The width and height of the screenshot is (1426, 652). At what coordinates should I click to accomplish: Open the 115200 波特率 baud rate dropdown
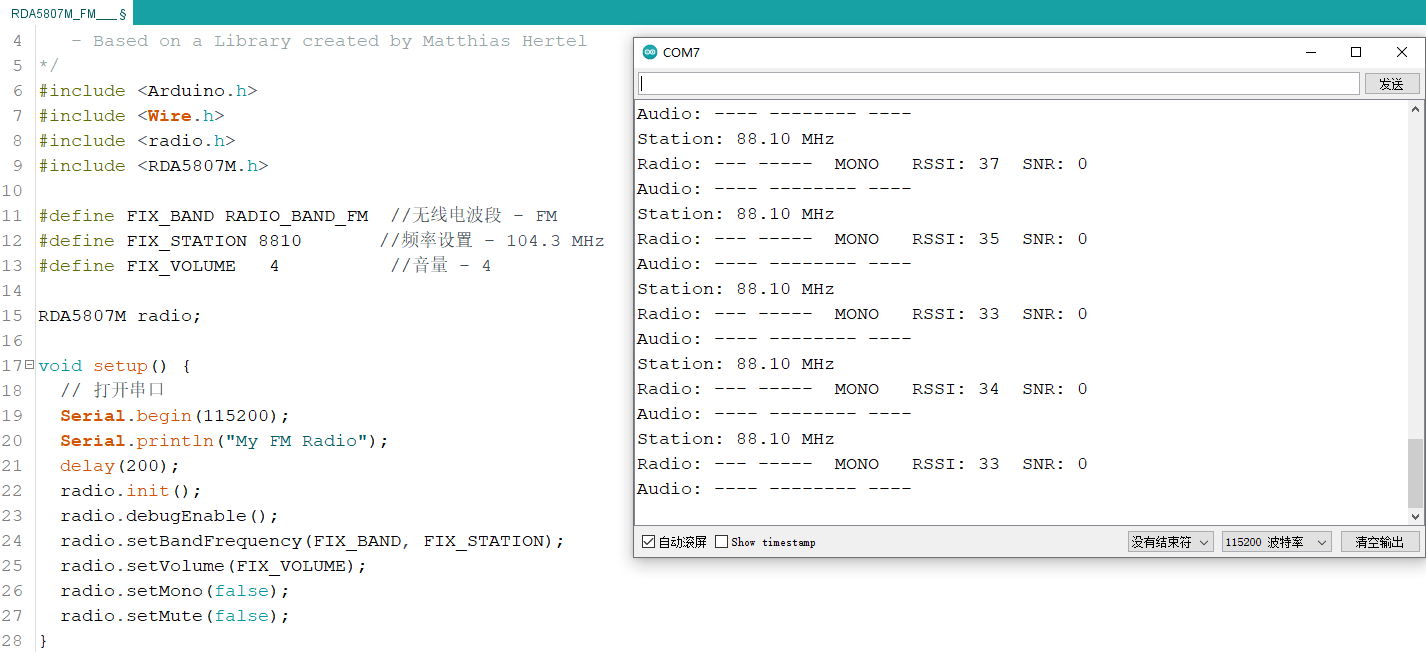click(1276, 541)
